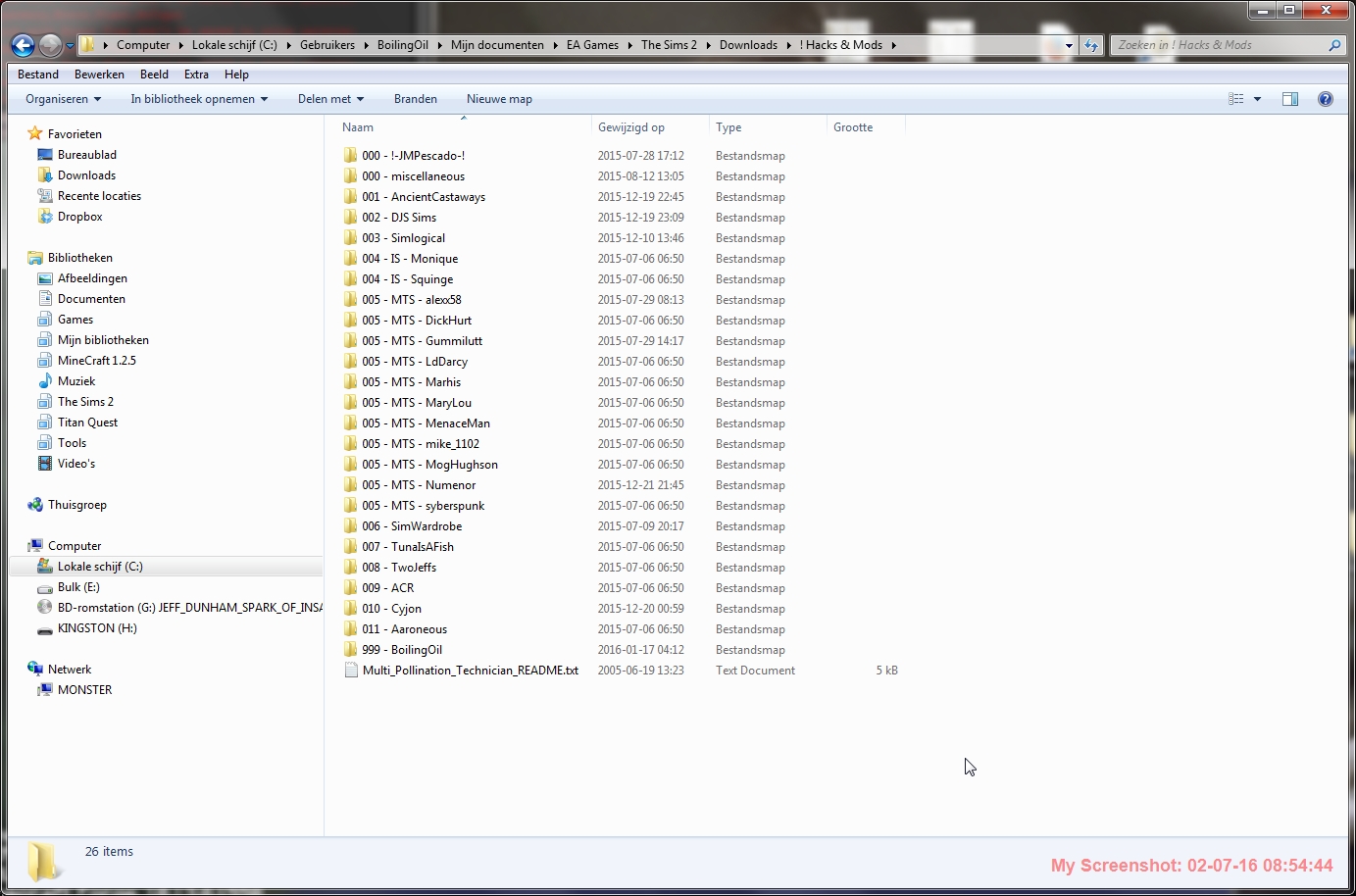Open the Extra menu
Screen dimensions: 1356x896
[196, 75]
